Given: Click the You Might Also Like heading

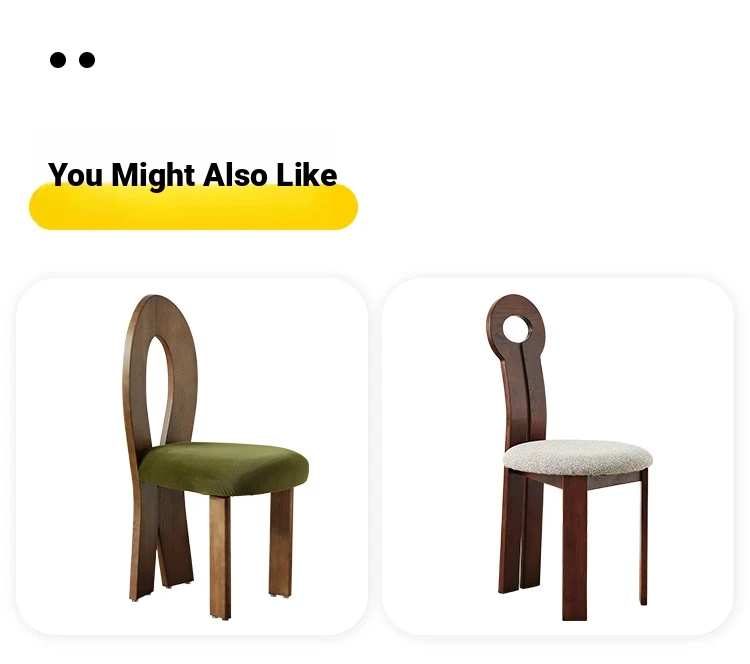Looking at the screenshot, I should coord(192,175).
